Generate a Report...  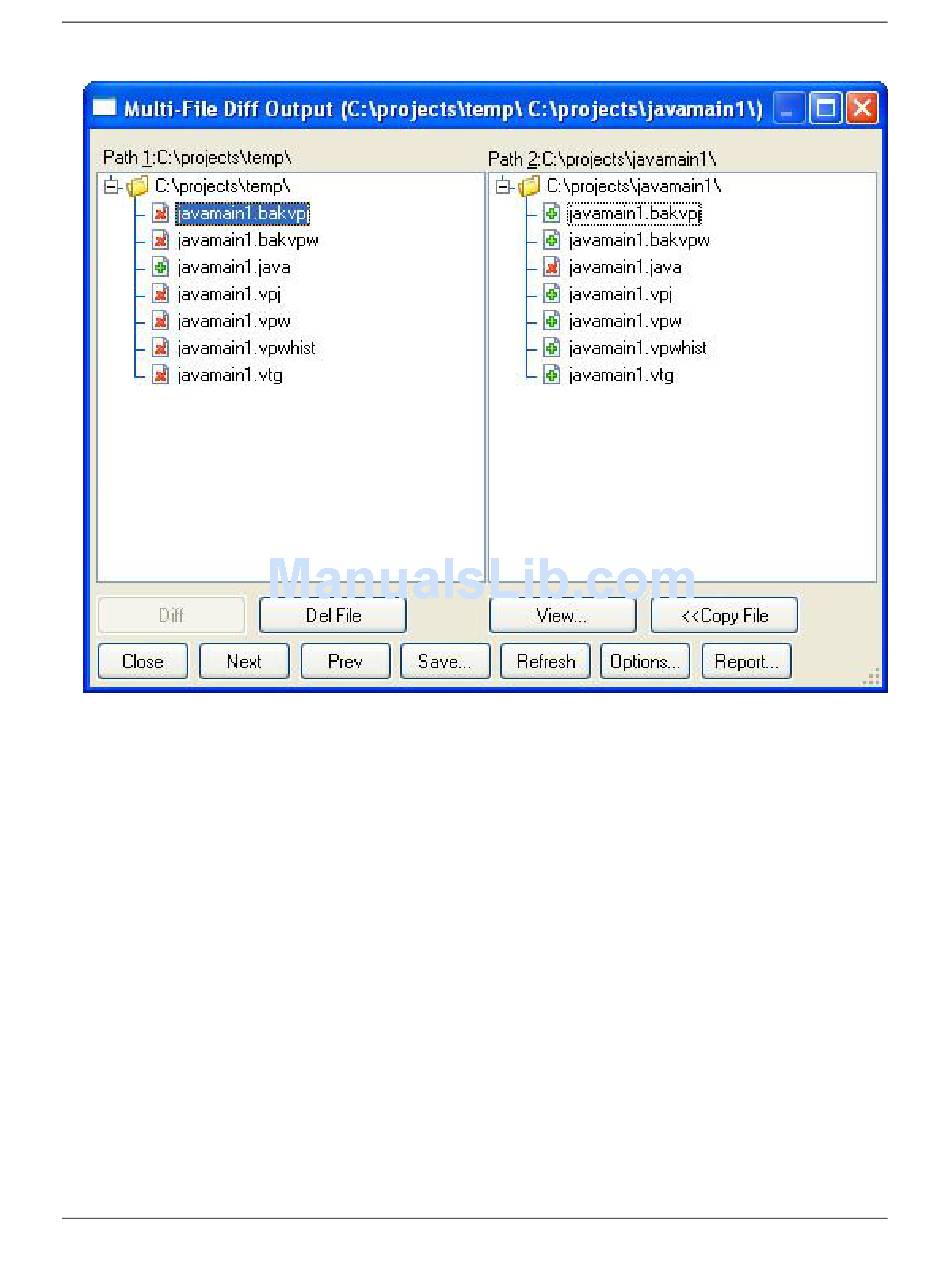tap(746, 661)
